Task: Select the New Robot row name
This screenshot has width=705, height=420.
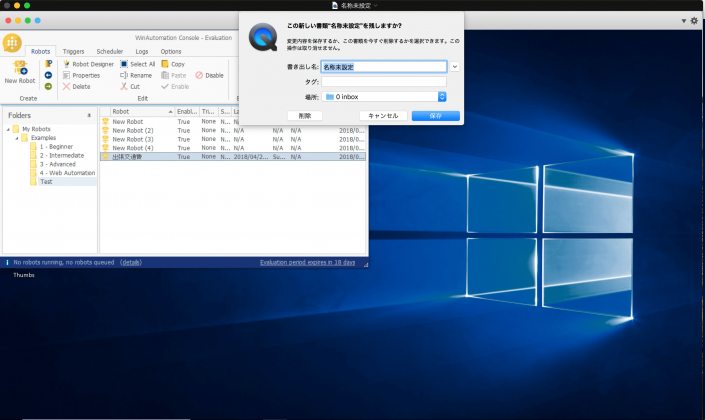Action: pos(128,121)
